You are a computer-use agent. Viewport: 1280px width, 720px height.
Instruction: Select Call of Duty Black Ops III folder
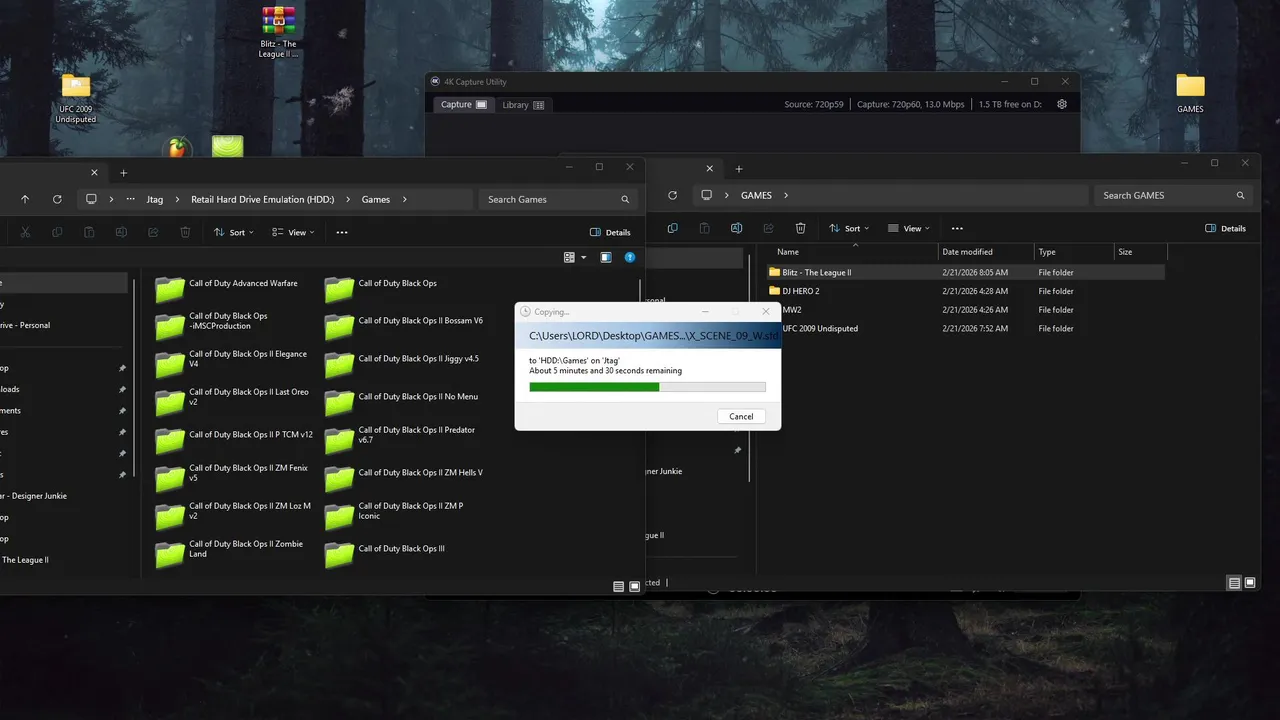[x=386, y=553]
